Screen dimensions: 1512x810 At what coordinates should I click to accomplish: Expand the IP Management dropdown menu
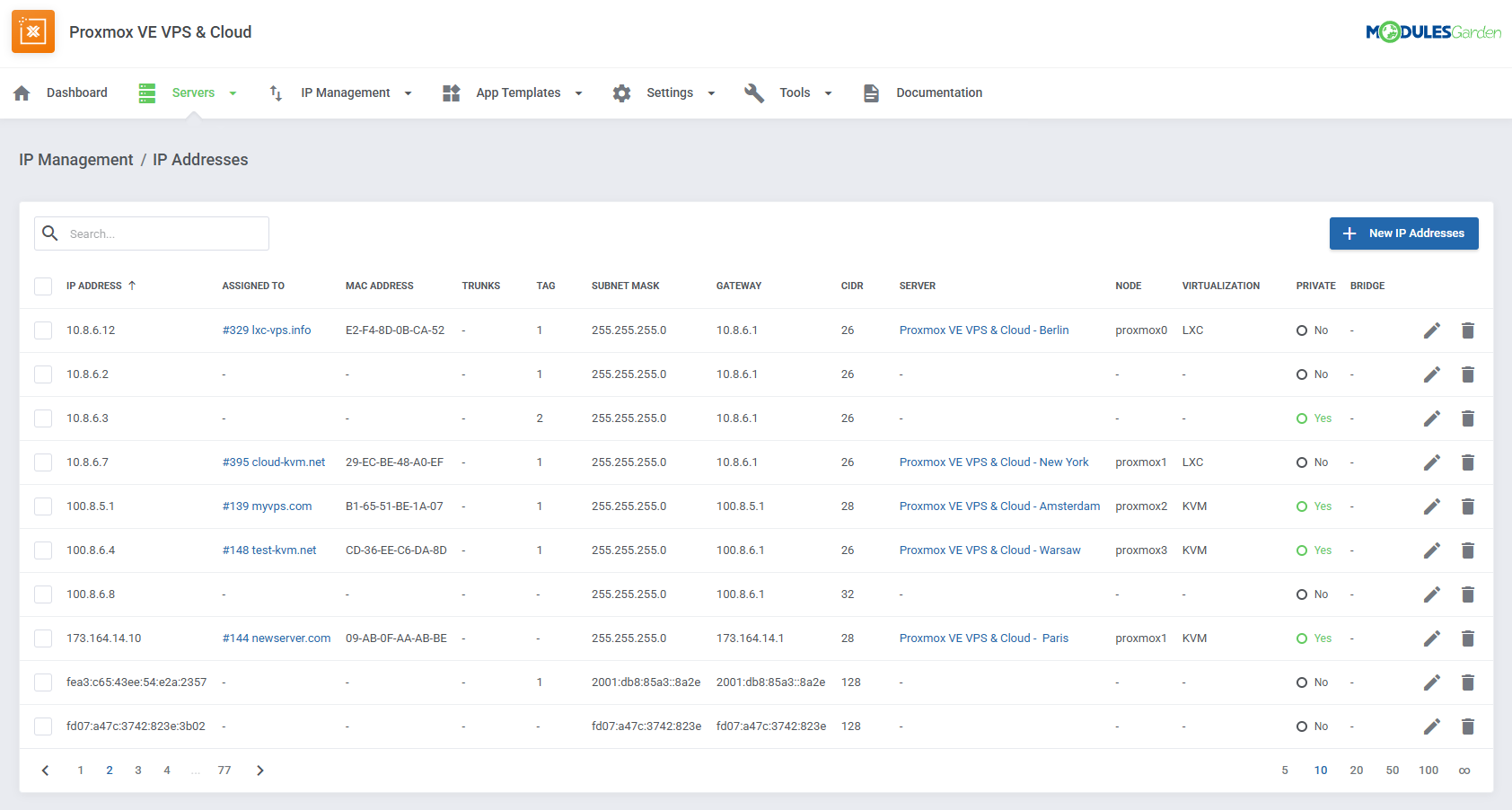[409, 92]
